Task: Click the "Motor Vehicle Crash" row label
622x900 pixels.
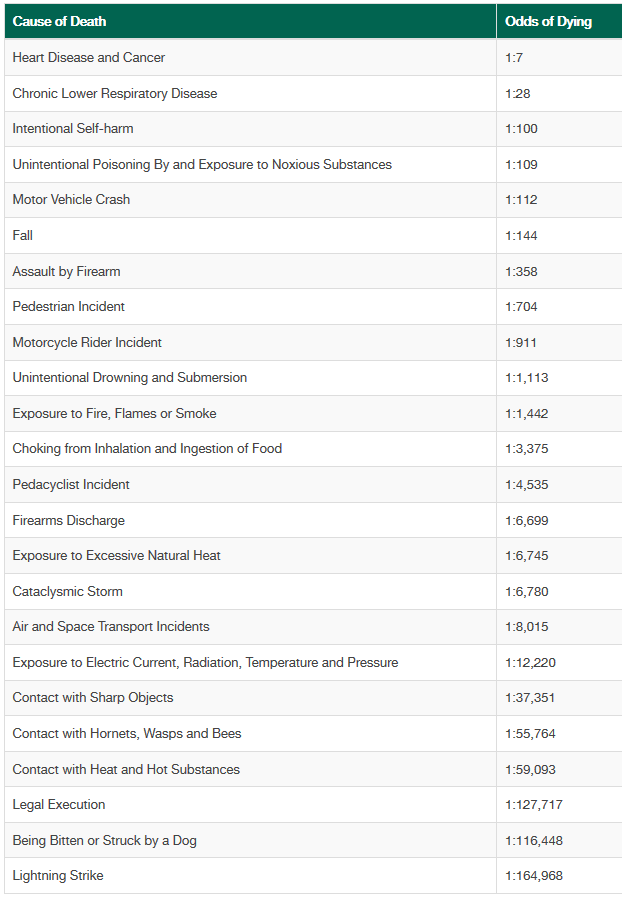Action: click(71, 199)
